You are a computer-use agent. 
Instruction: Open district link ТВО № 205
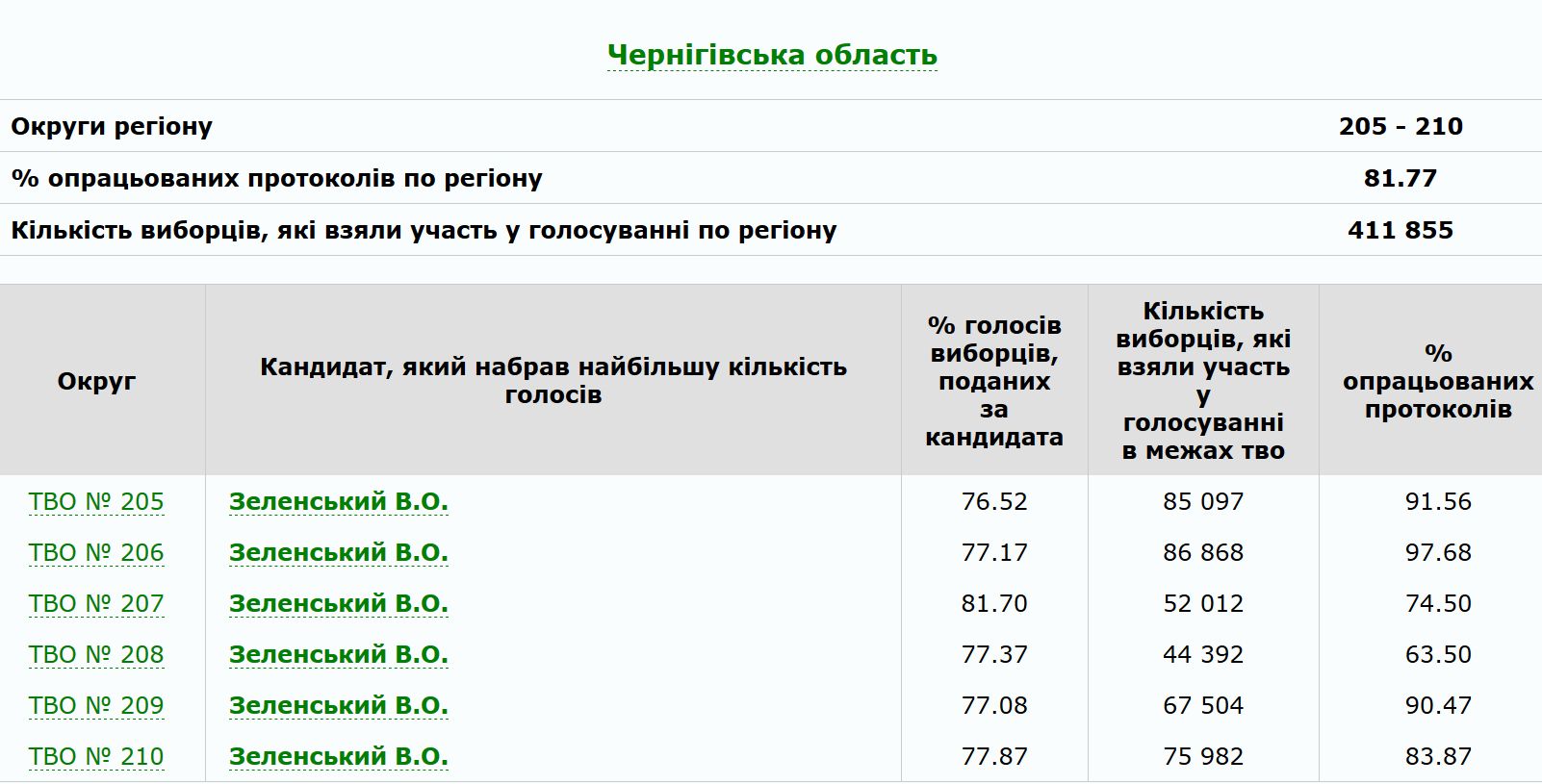click(x=96, y=502)
